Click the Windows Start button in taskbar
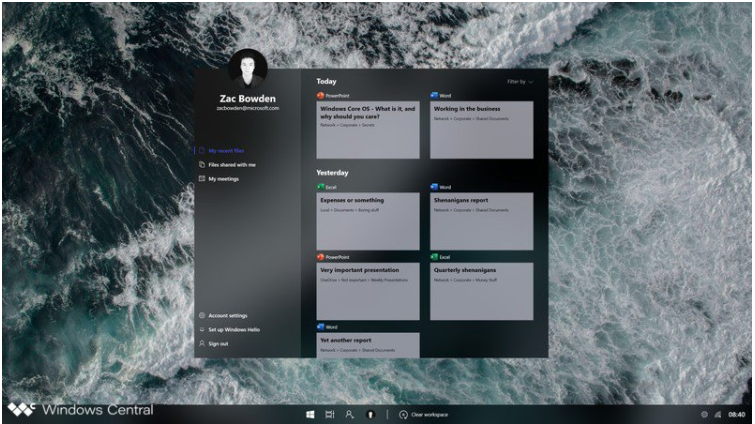The width and height of the screenshot is (755, 424). (x=310, y=414)
